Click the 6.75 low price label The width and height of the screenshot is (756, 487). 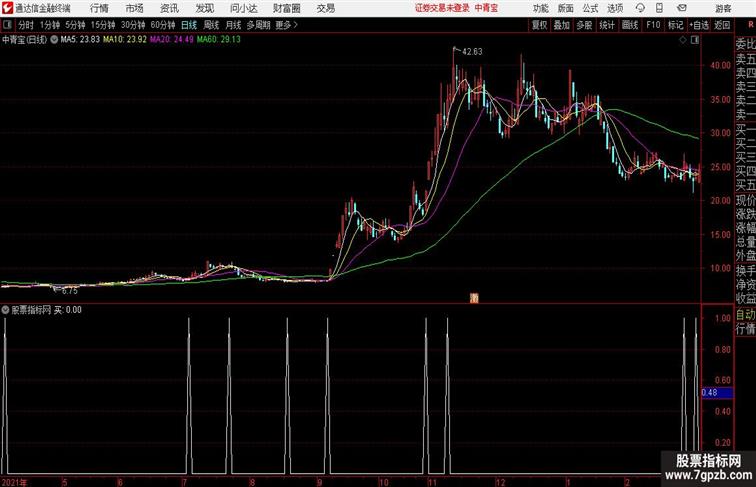pos(69,291)
